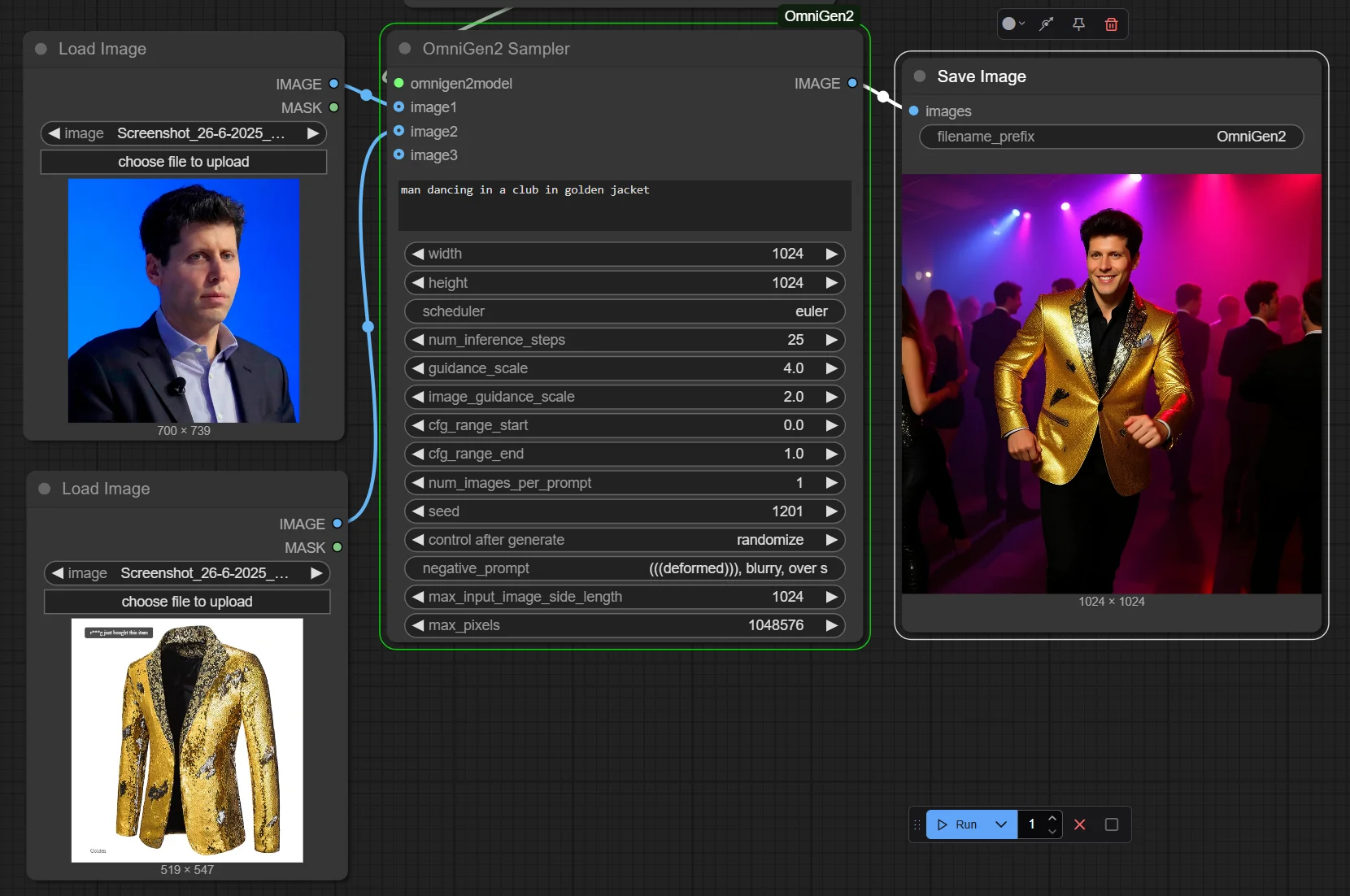Click bottom Load Image IMAGE output socket
The image size is (1350, 896).
click(x=337, y=524)
